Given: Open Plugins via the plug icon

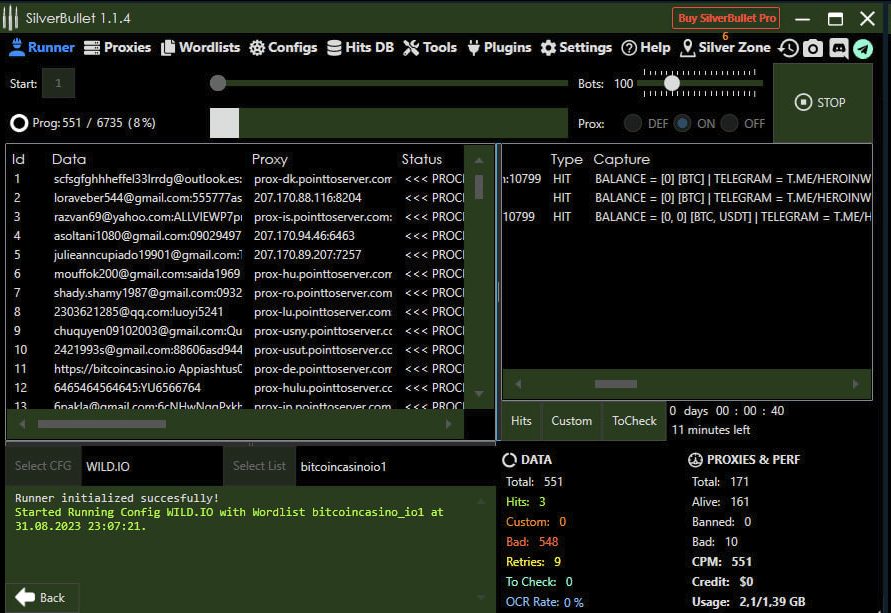Looking at the screenshot, I should (473, 48).
